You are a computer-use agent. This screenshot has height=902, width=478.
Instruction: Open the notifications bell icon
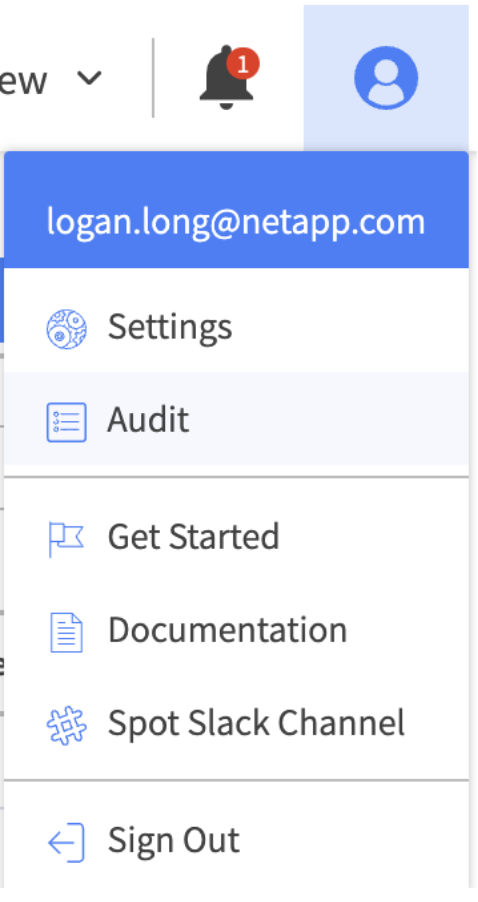point(227,78)
